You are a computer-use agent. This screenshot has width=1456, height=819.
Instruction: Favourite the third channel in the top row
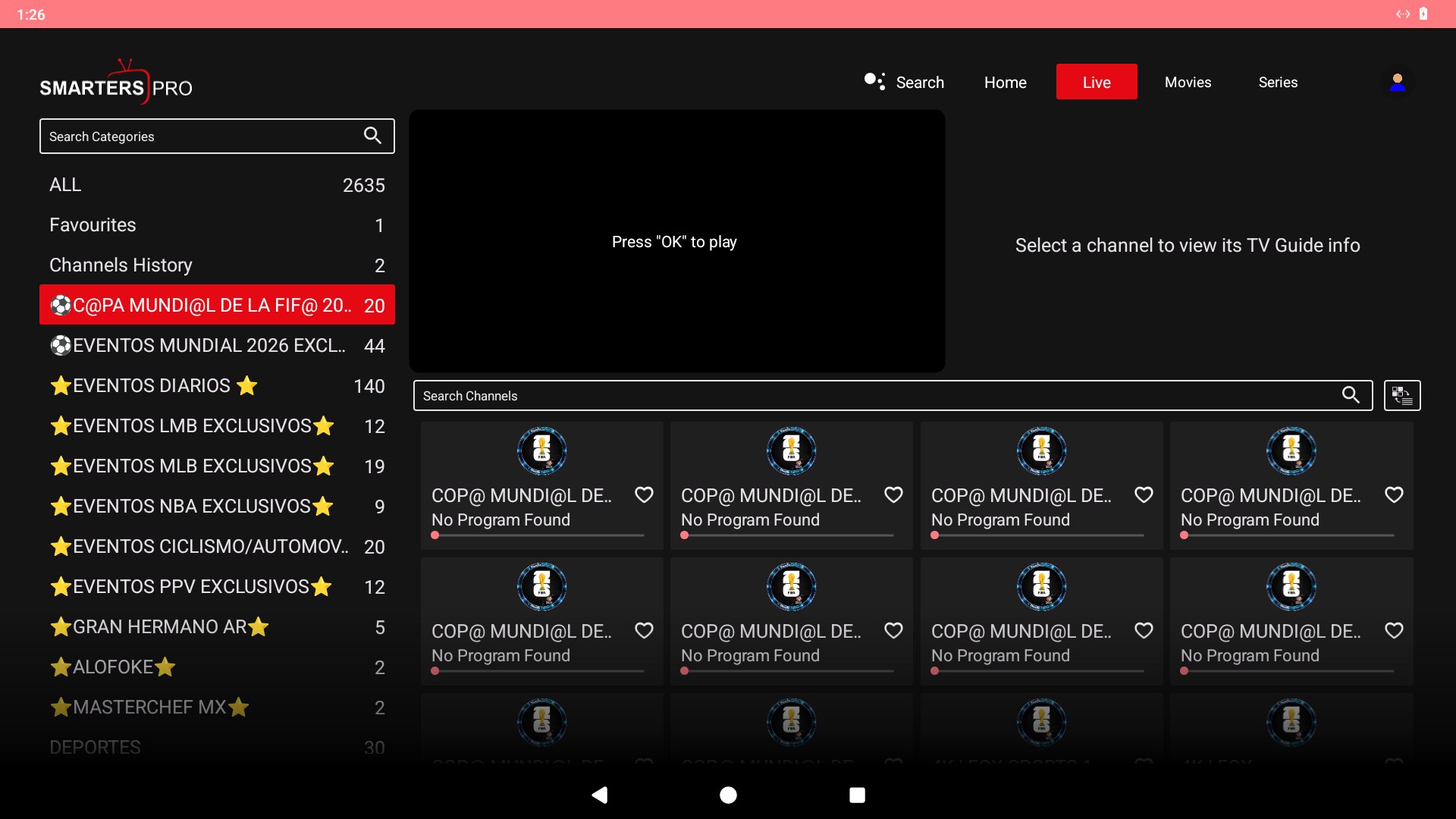click(x=1144, y=495)
